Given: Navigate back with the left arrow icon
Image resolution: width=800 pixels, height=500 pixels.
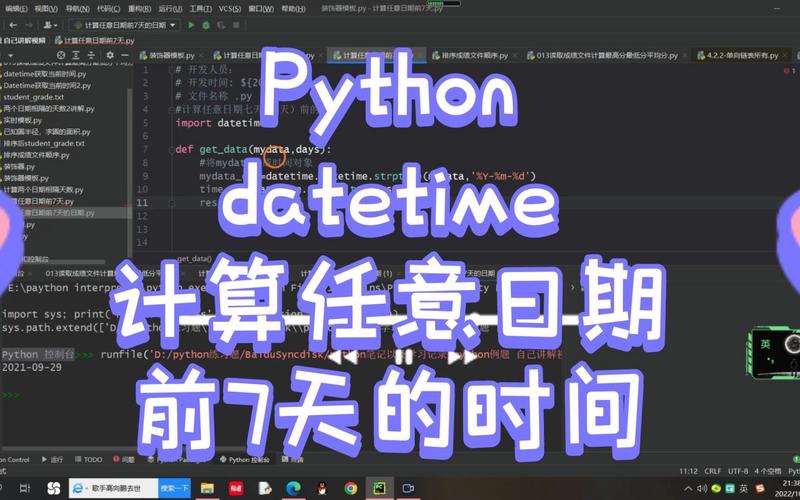Looking at the screenshot, I should [x=13, y=25].
